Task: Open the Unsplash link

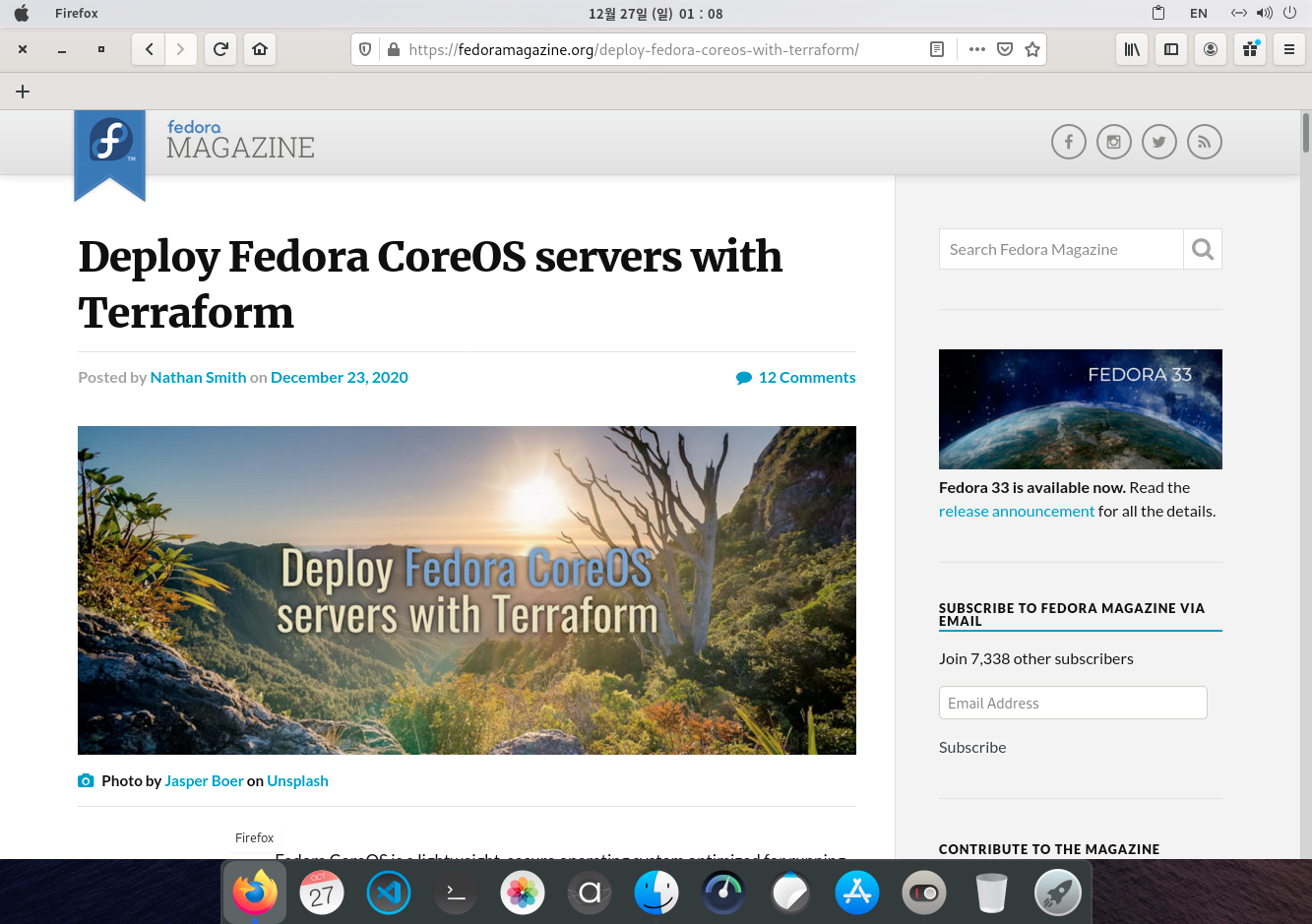Action: 297,780
